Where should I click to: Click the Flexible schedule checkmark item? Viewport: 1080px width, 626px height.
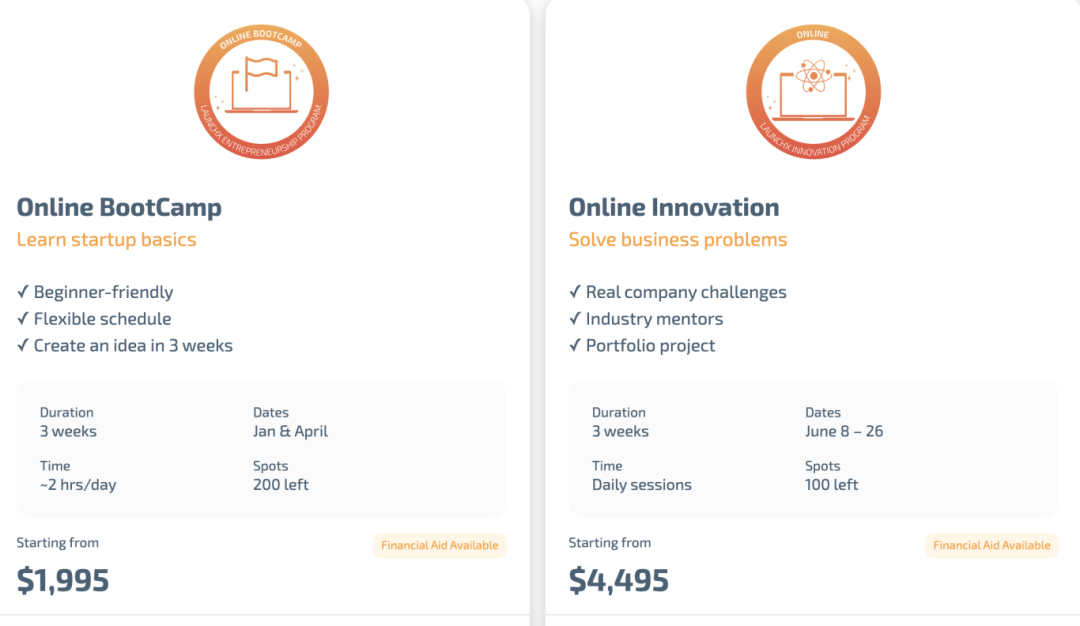(x=95, y=319)
